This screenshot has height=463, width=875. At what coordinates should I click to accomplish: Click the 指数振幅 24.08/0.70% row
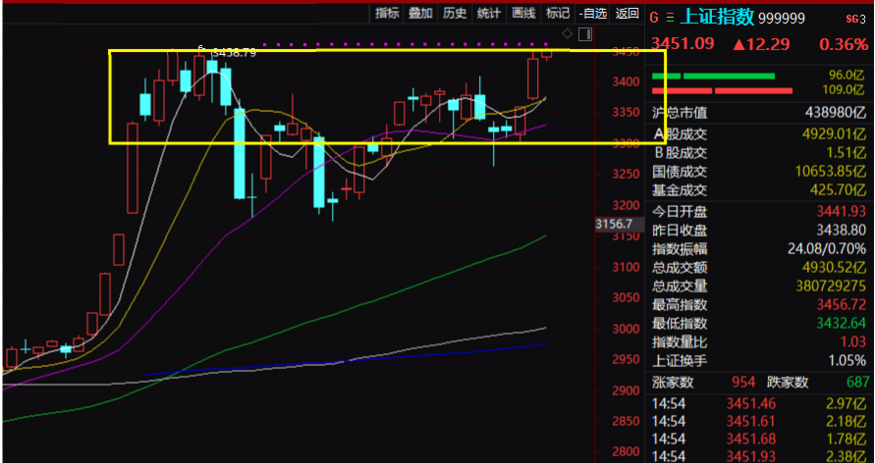pos(759,248)
